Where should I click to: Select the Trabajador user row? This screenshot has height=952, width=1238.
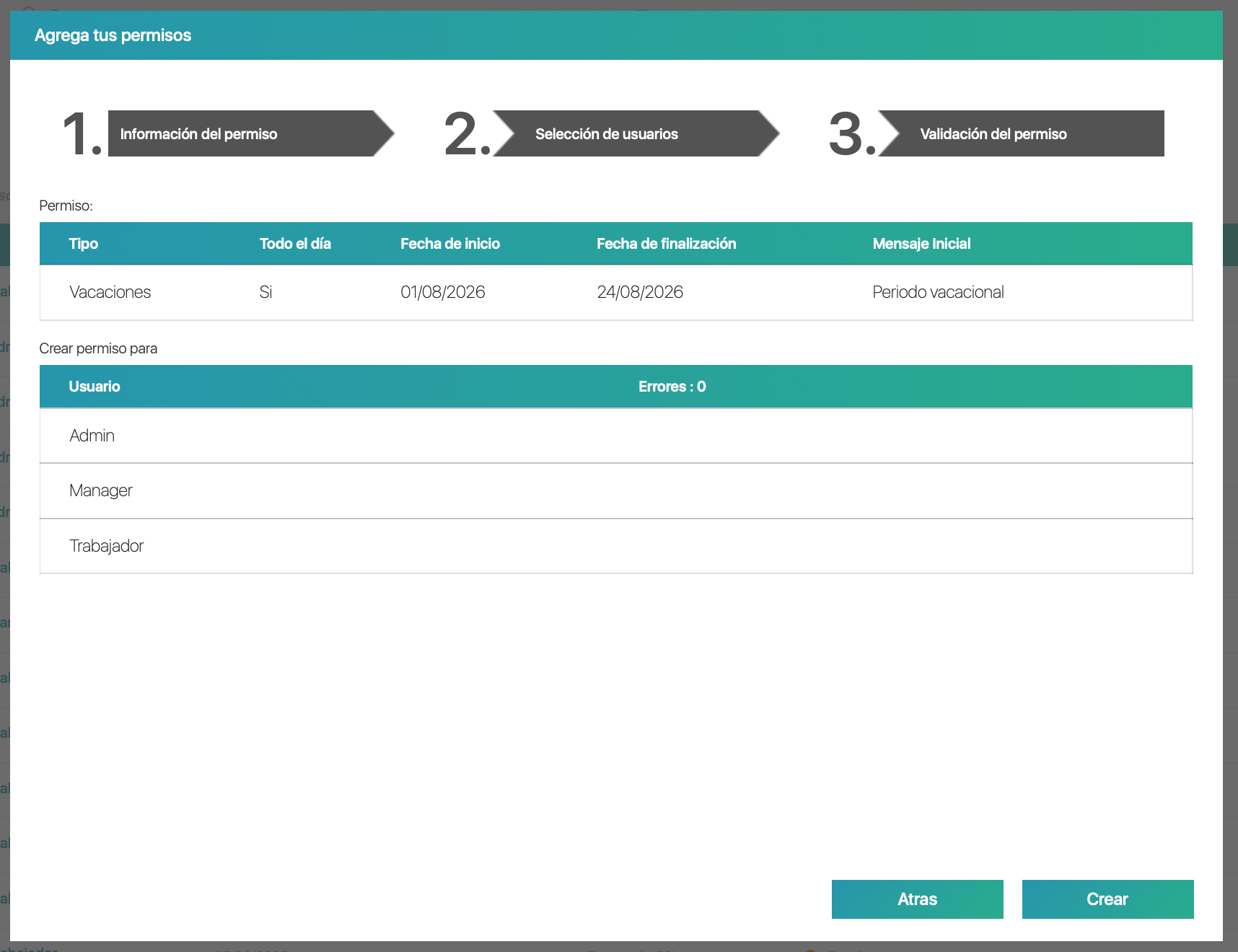[616, 546]
